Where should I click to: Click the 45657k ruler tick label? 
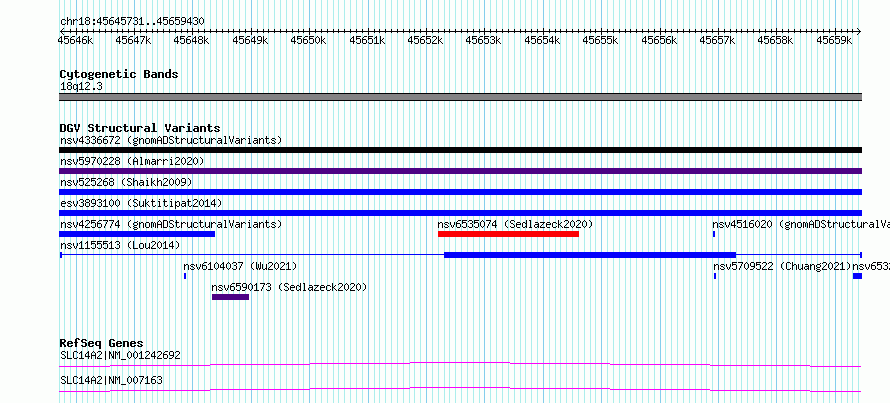tap(717, 40)
